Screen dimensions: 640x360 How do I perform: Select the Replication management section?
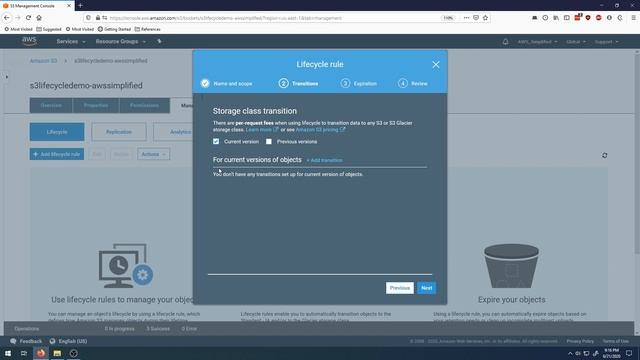pos(119,132)
